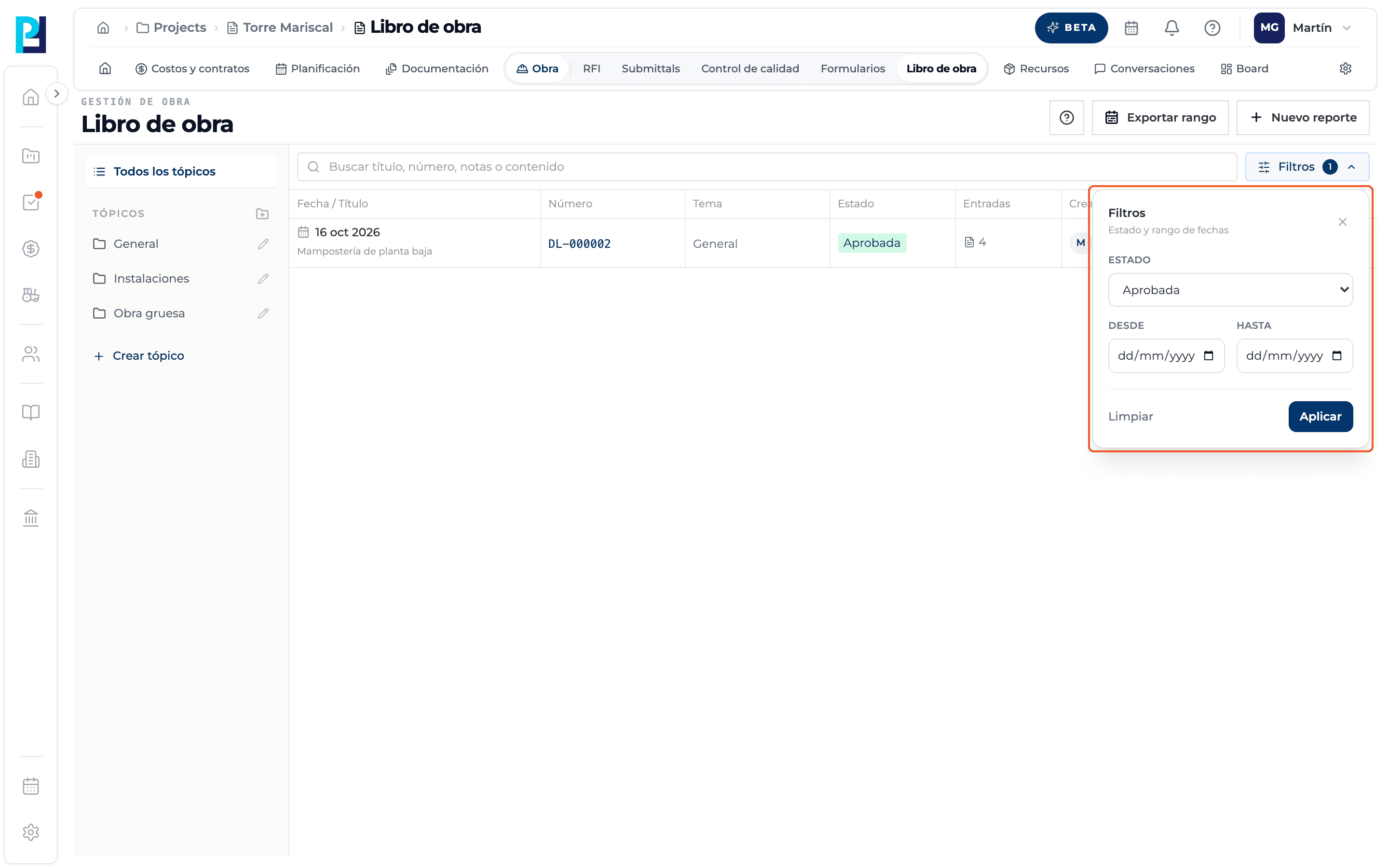Open the header help question icon
The width and height of the screenshot is (1389, 868).
point(1212,27)
